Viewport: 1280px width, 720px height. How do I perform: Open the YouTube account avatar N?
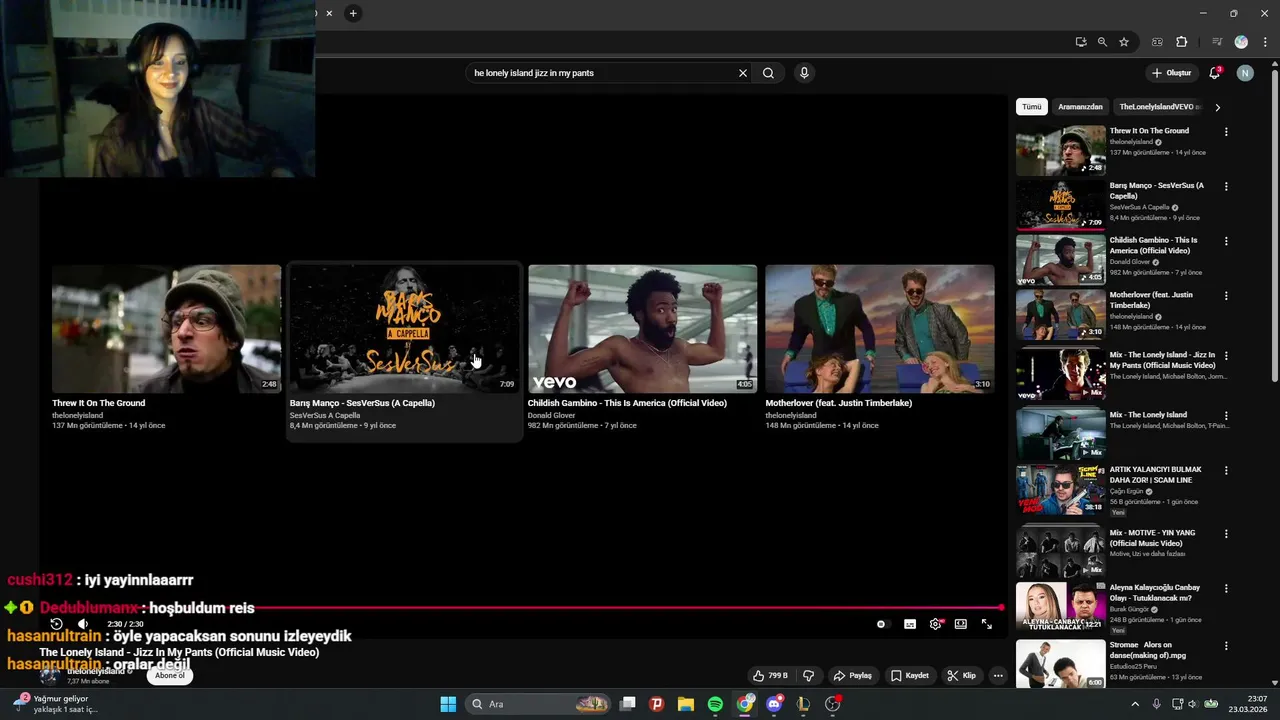(x=1245, y=73)
